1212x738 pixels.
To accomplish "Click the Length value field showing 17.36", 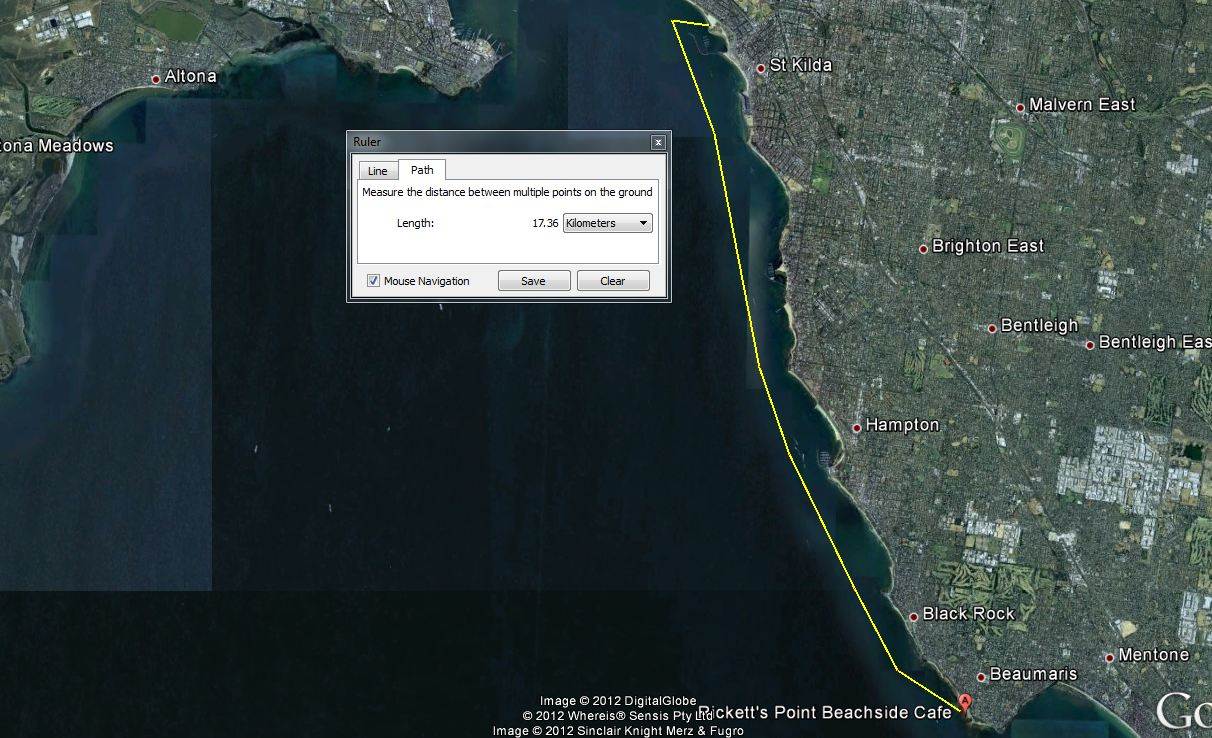I will pos(547,222).
